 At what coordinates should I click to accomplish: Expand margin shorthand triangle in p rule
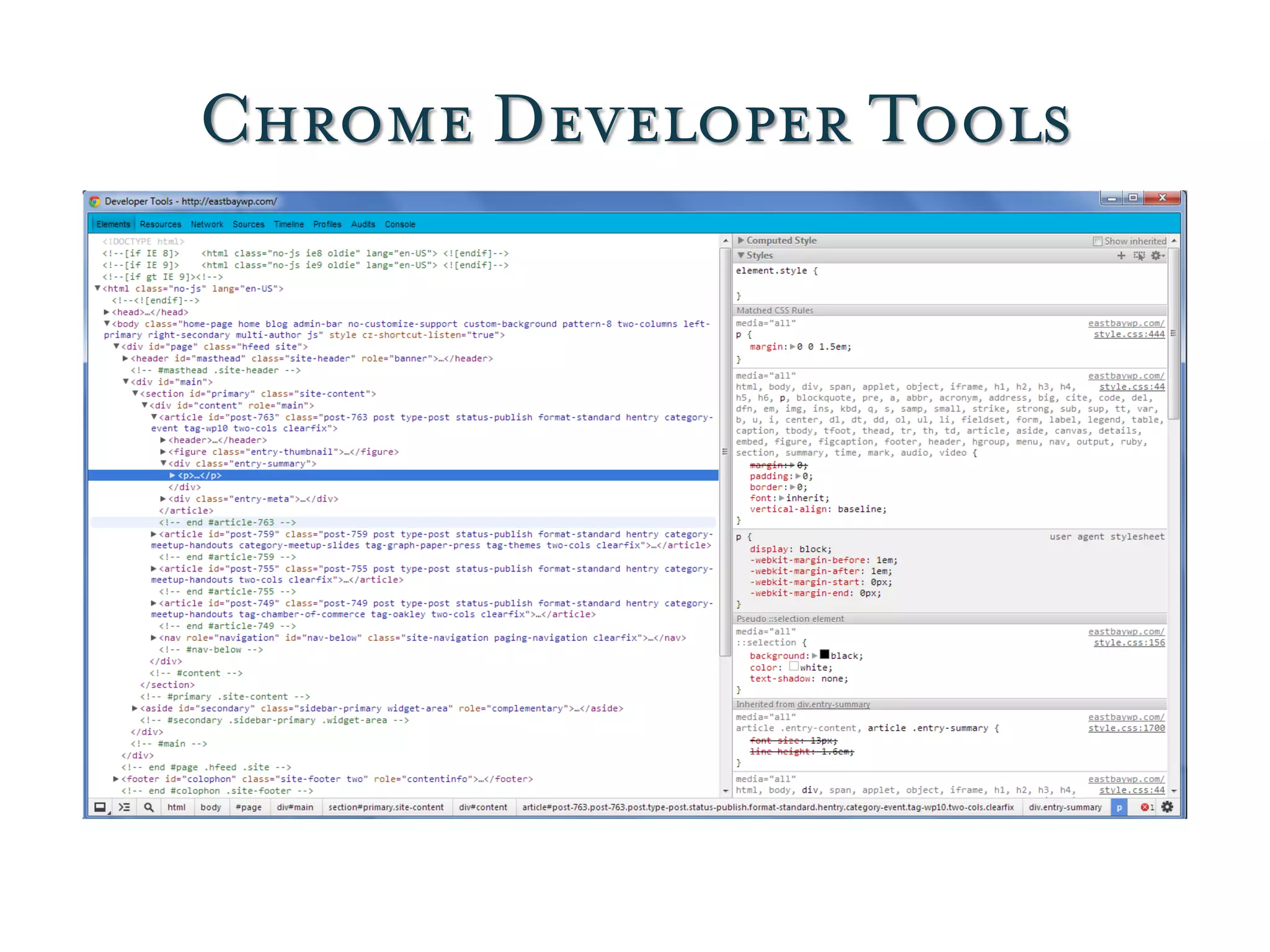click(793, 346)
